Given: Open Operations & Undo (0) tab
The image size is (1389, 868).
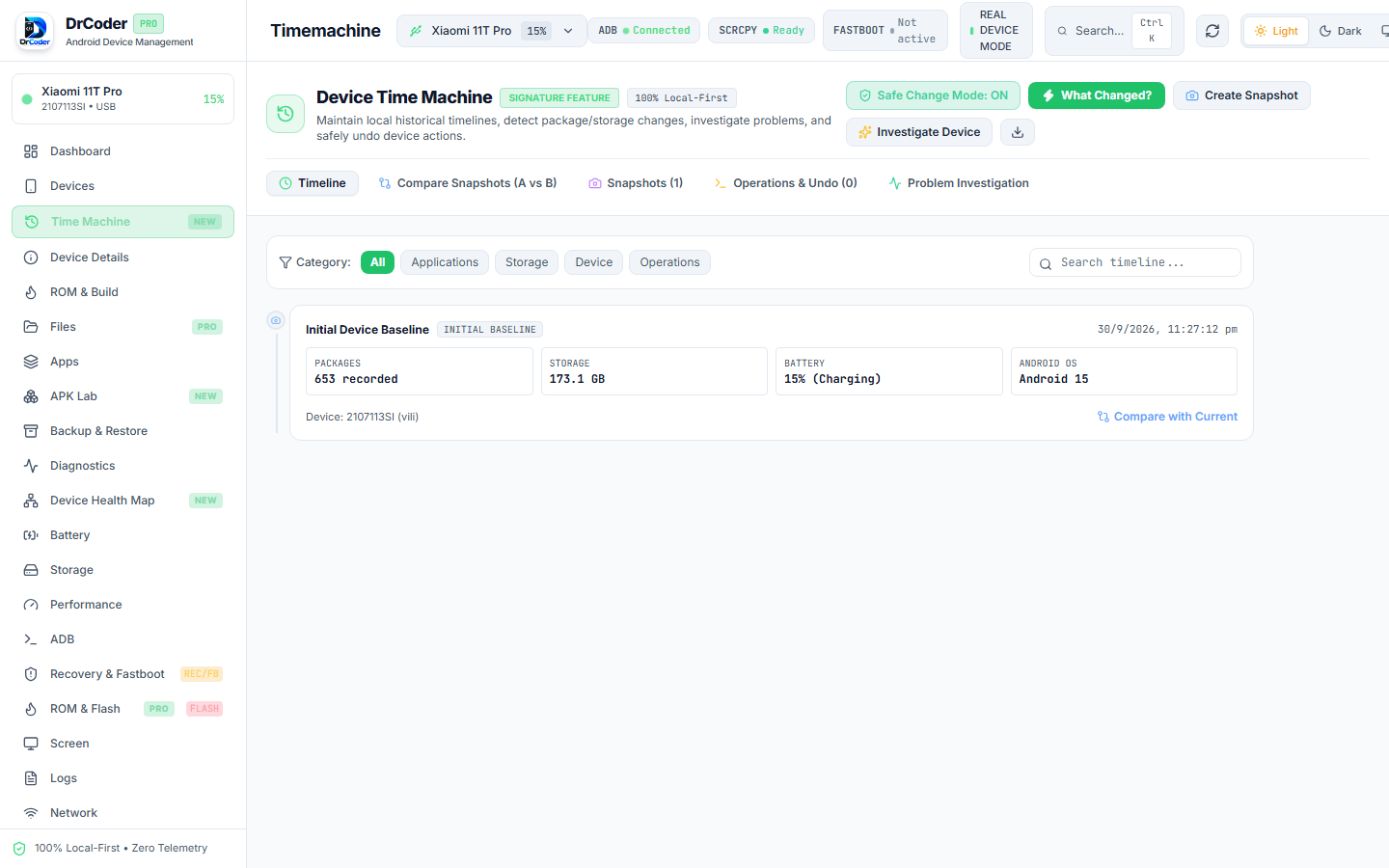Looking at the screenshot, I should click(785, 183).
